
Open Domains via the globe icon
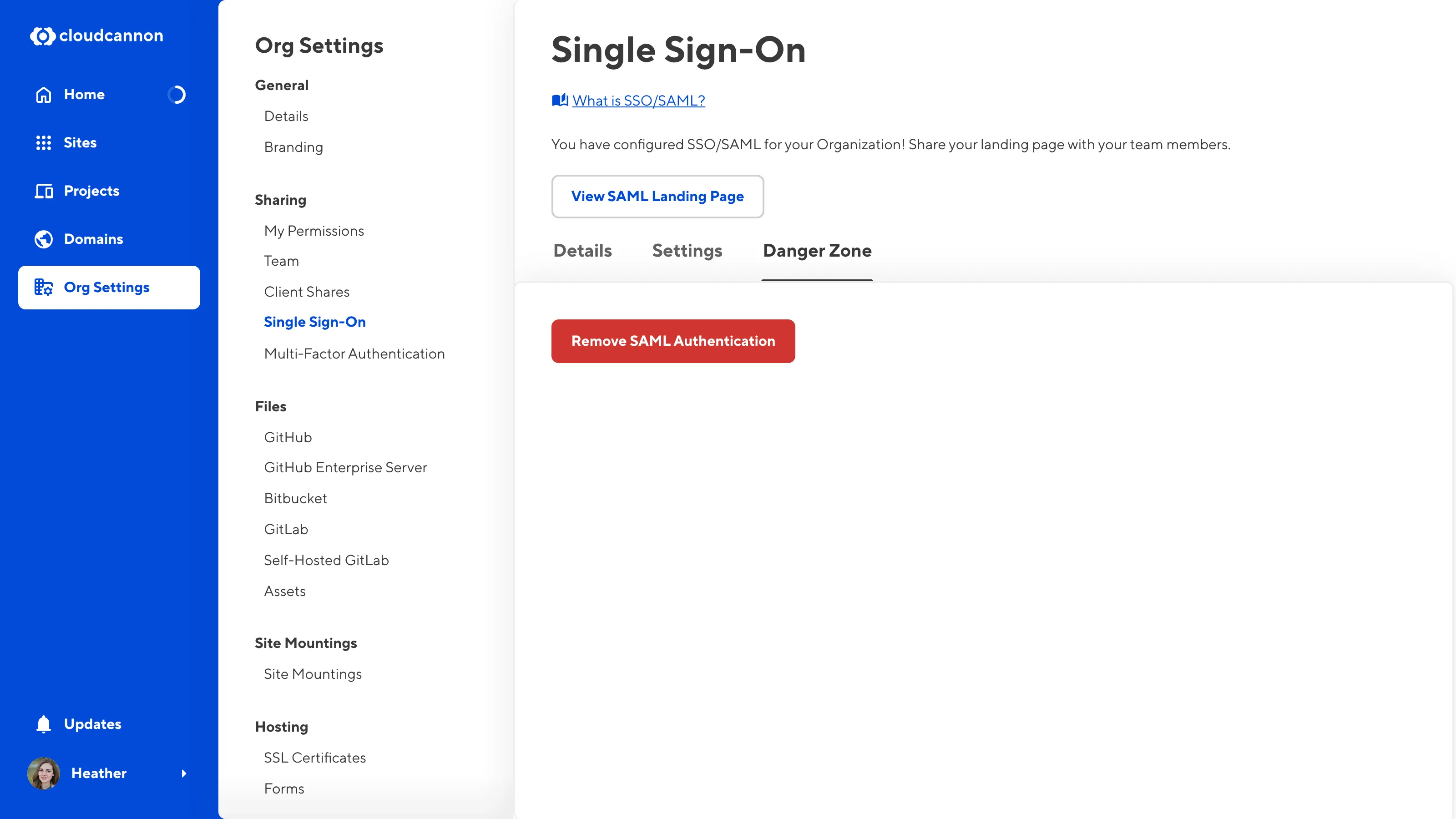coord(44,238)
